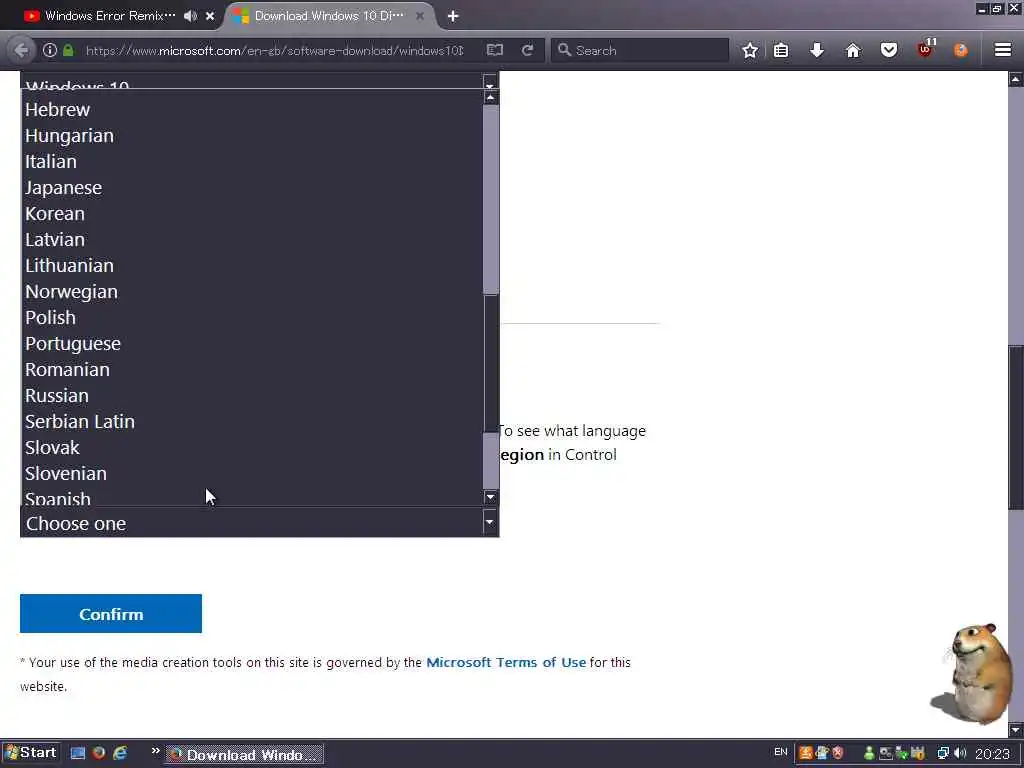Expand the quick launch overflow chevron

(155, 751)
